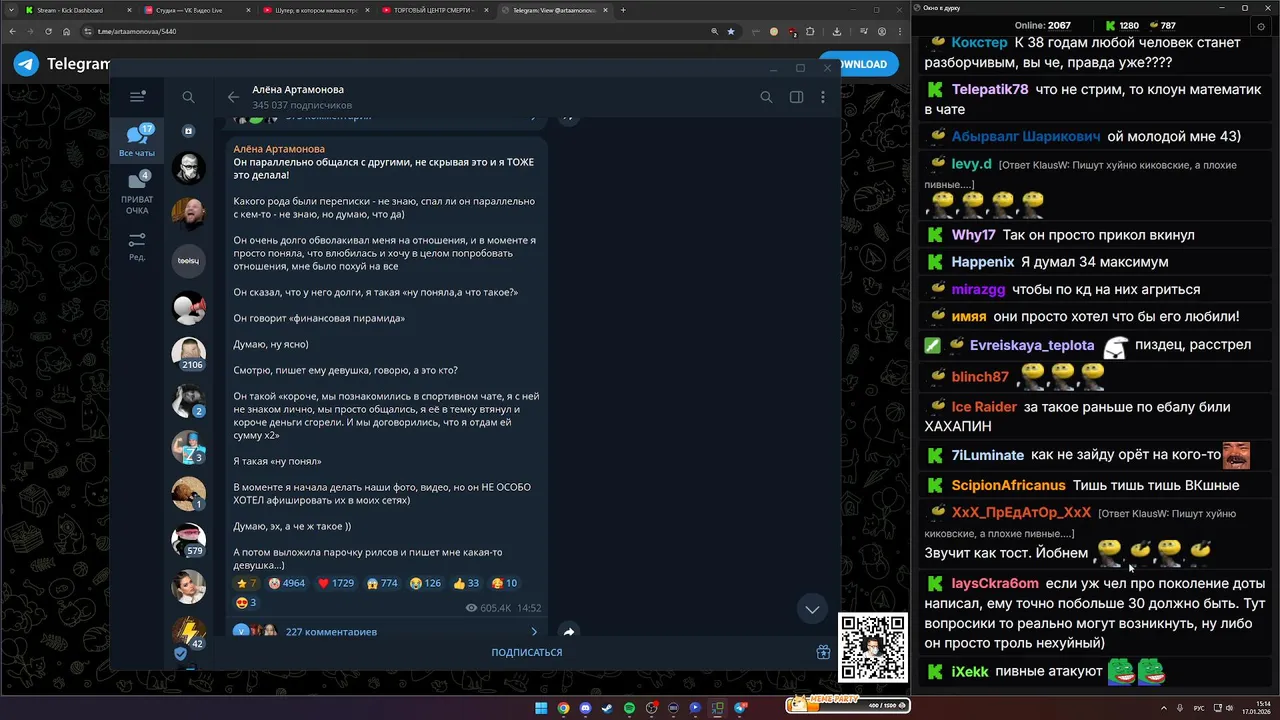Open the Telegram hamburger menu
This screenshot has height=720, width=1280.
tap(137, 97)
